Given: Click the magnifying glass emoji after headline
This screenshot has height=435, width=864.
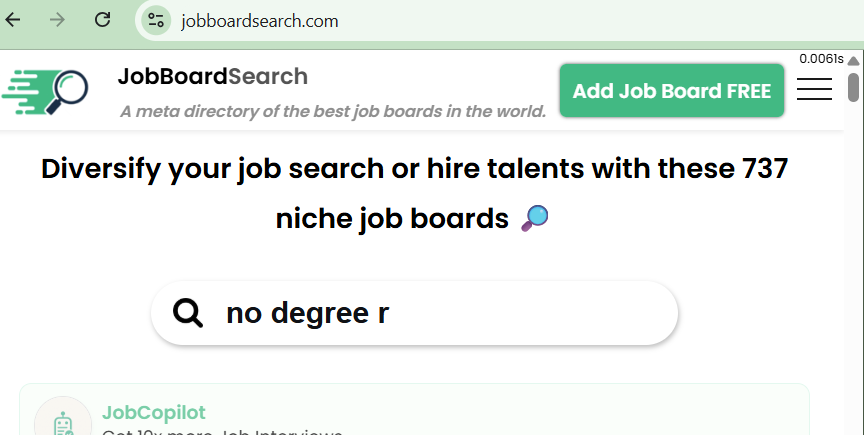Looking at the screenshot, I should [x=535, y=218].
